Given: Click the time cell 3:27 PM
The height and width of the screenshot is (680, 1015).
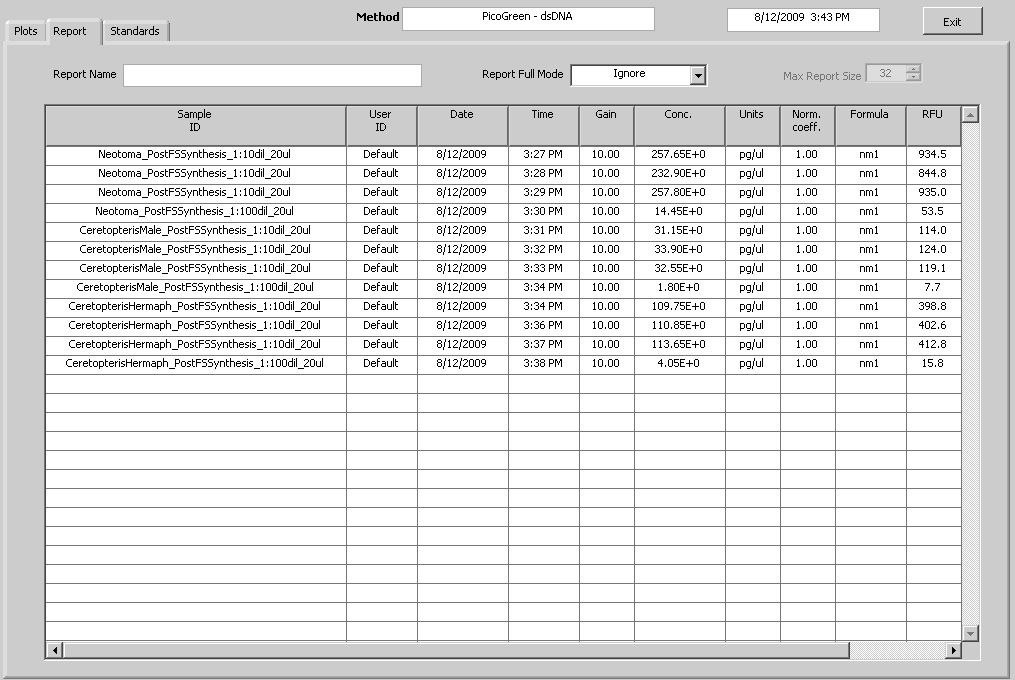Looking at the screenshot, I should point(543,155).
